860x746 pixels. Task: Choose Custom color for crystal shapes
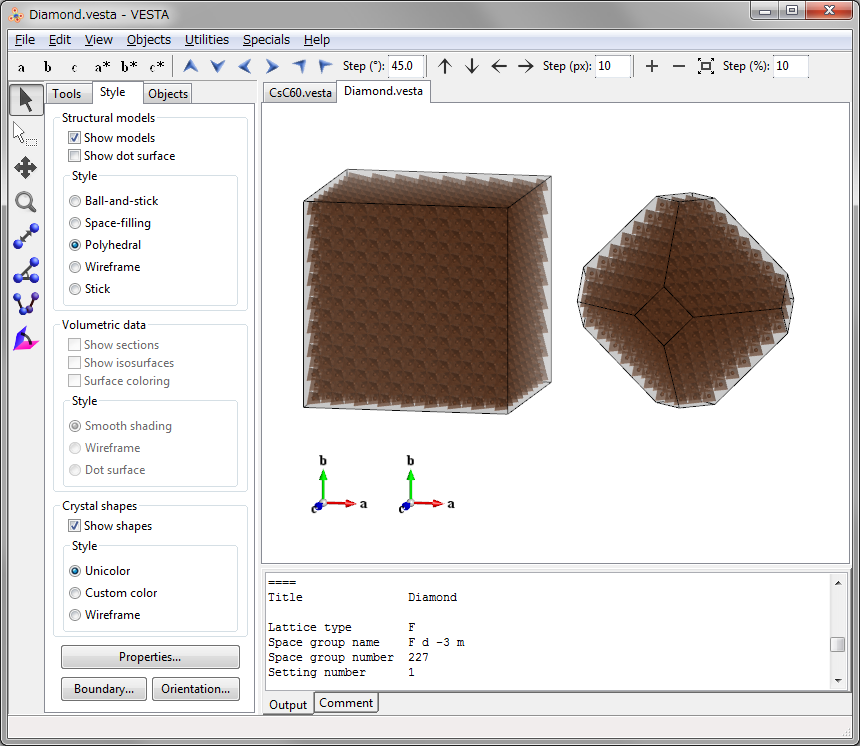pyautogui.click(x=75, y=593)
